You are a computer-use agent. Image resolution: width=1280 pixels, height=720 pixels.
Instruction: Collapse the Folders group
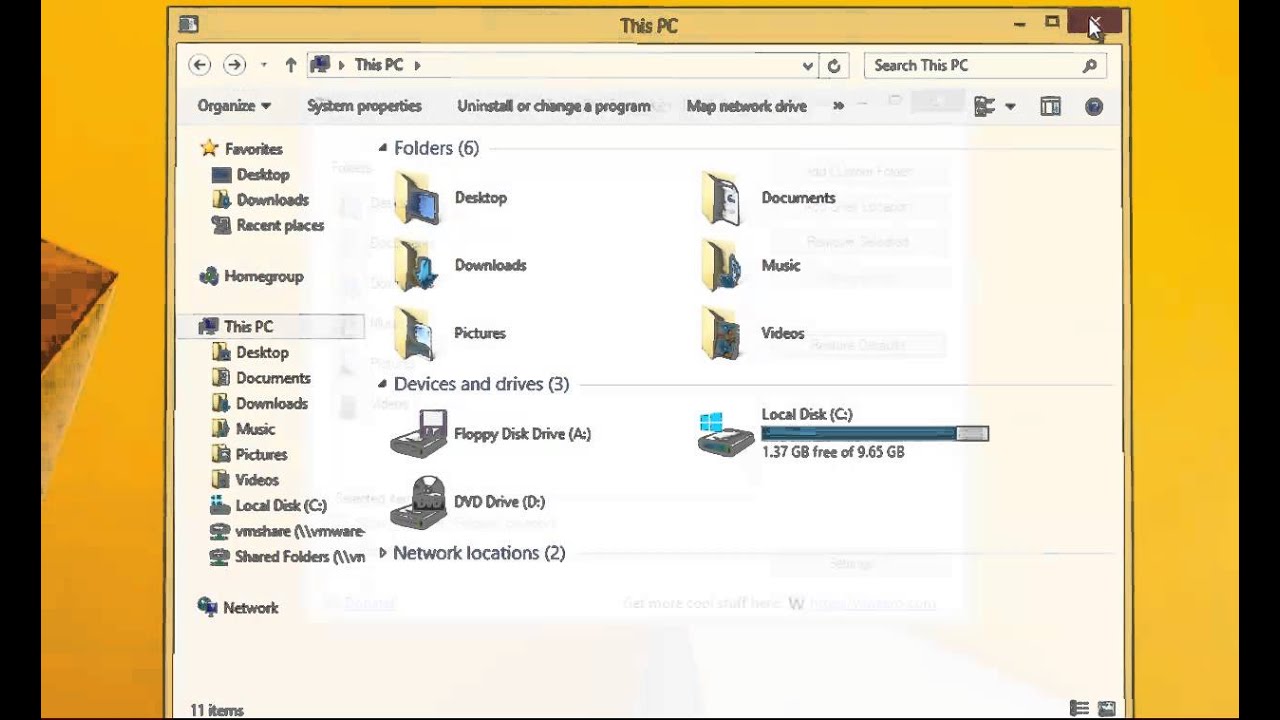(382, 148)
